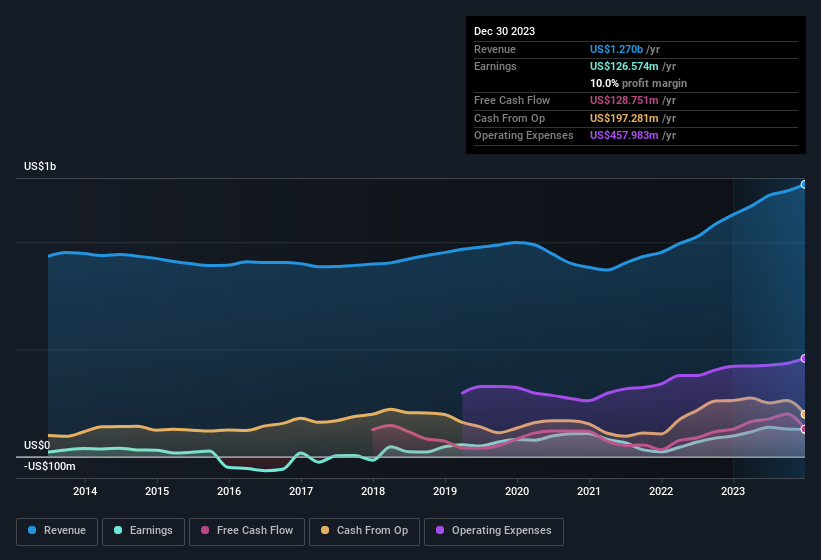Toggle the Earnings legend item

tap(144, 531)
